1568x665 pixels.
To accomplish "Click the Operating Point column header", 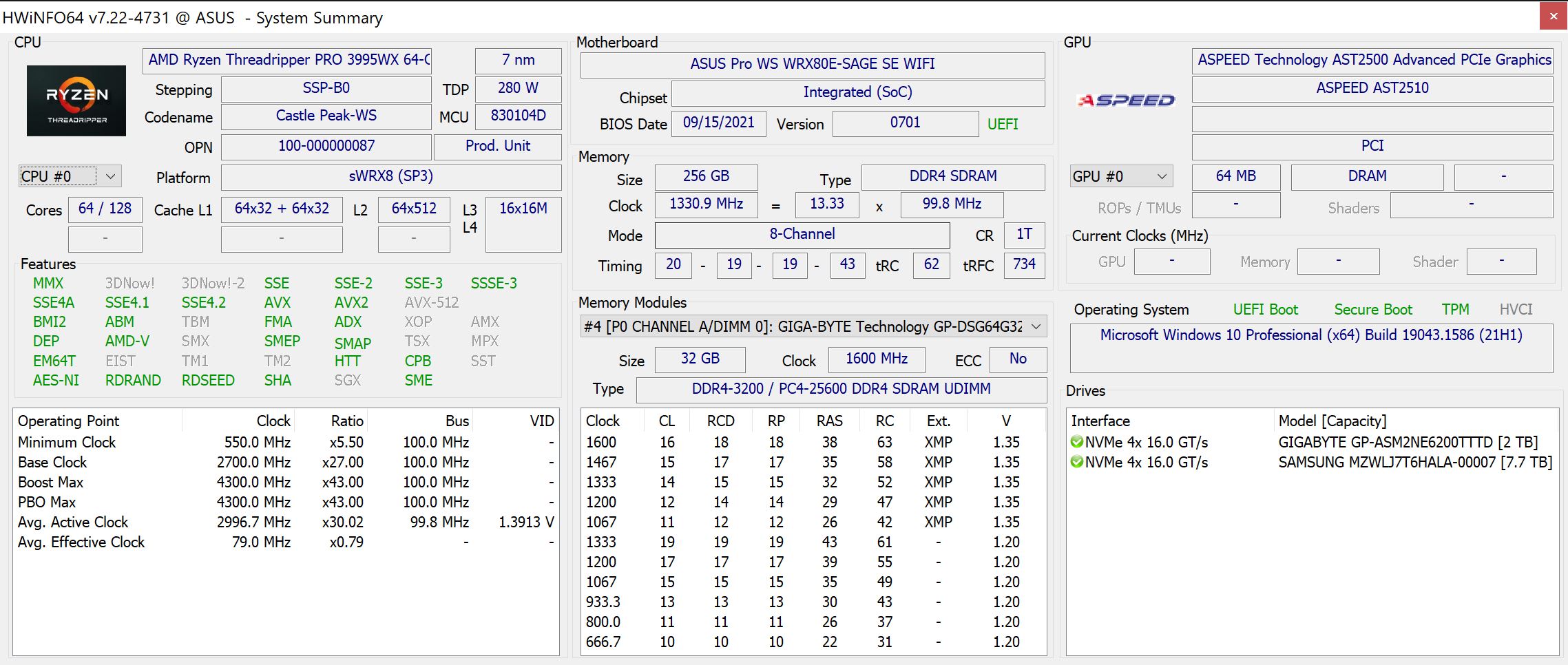I will [x=97, y=421].
